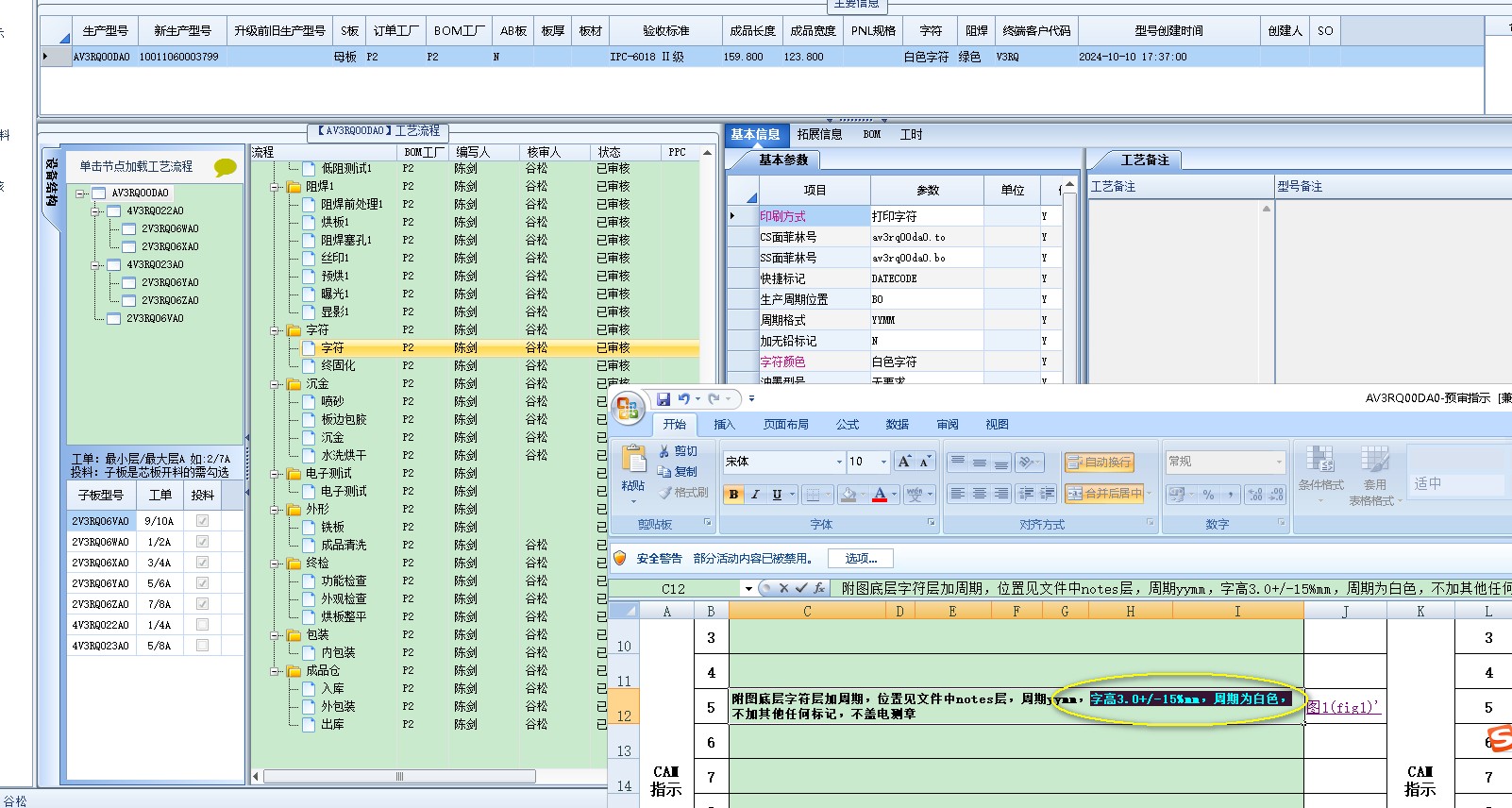This screenshot has width=1512, height=808.
Task: Toggle 投料 checkbox for 2V3RQ06XA0
Action: tap(202, 563)
